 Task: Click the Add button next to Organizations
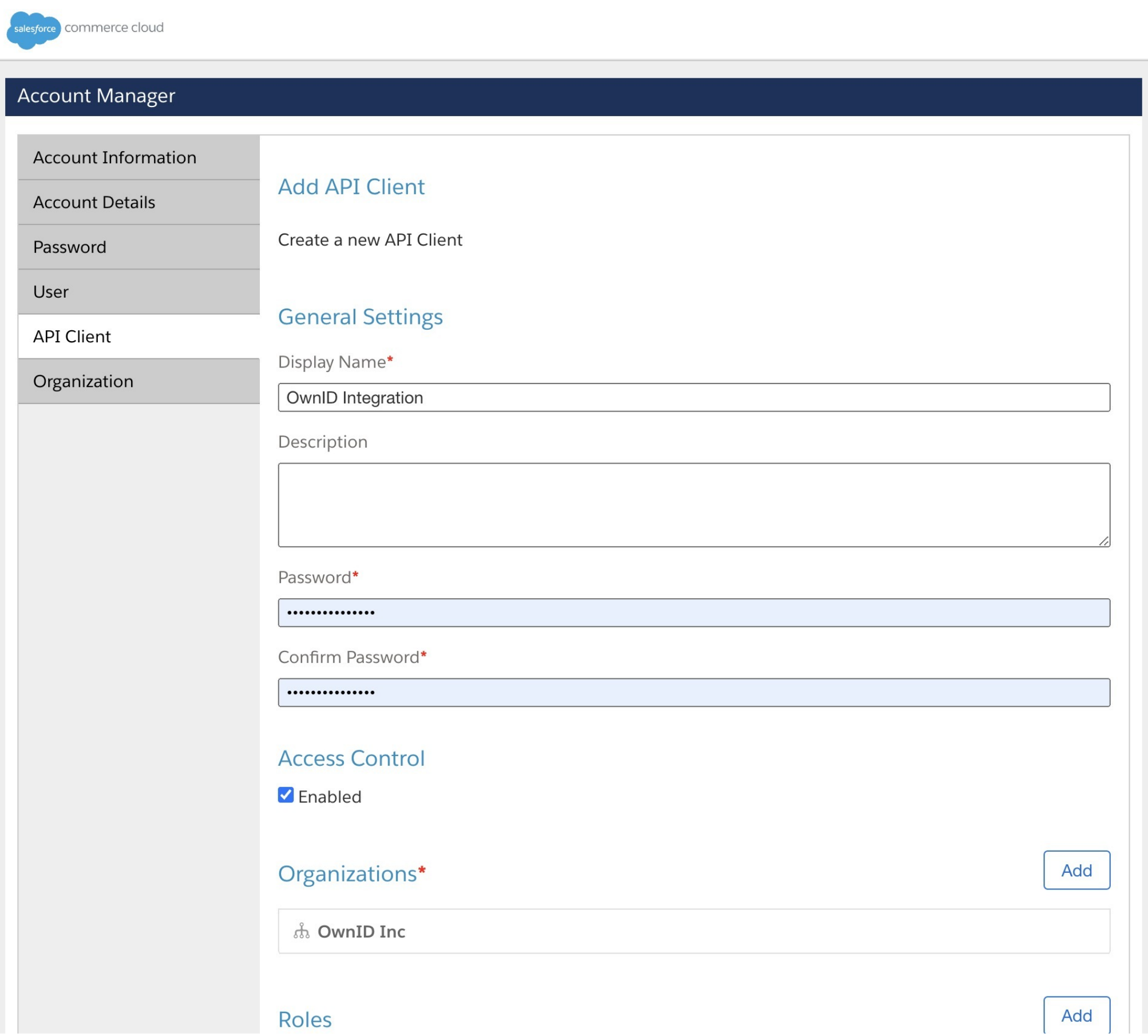click(1076, 870)
